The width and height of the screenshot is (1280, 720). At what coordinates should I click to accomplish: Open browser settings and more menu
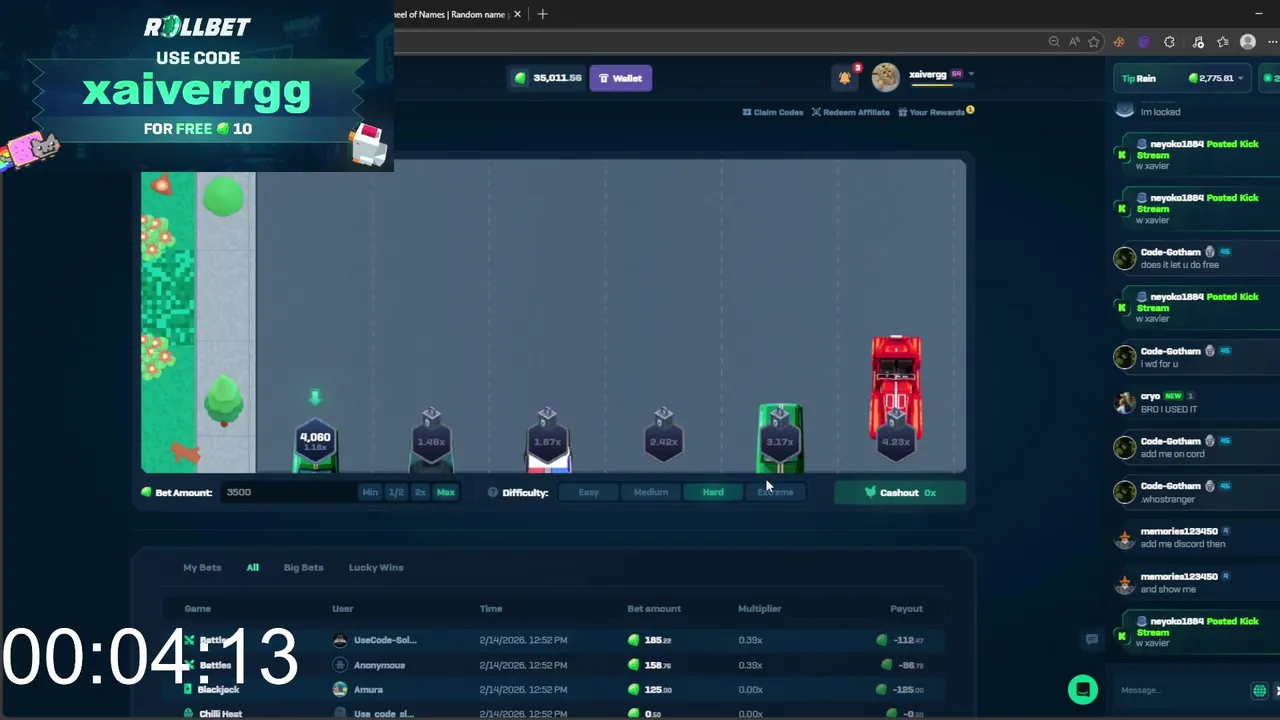click(x=1272, y=42)
